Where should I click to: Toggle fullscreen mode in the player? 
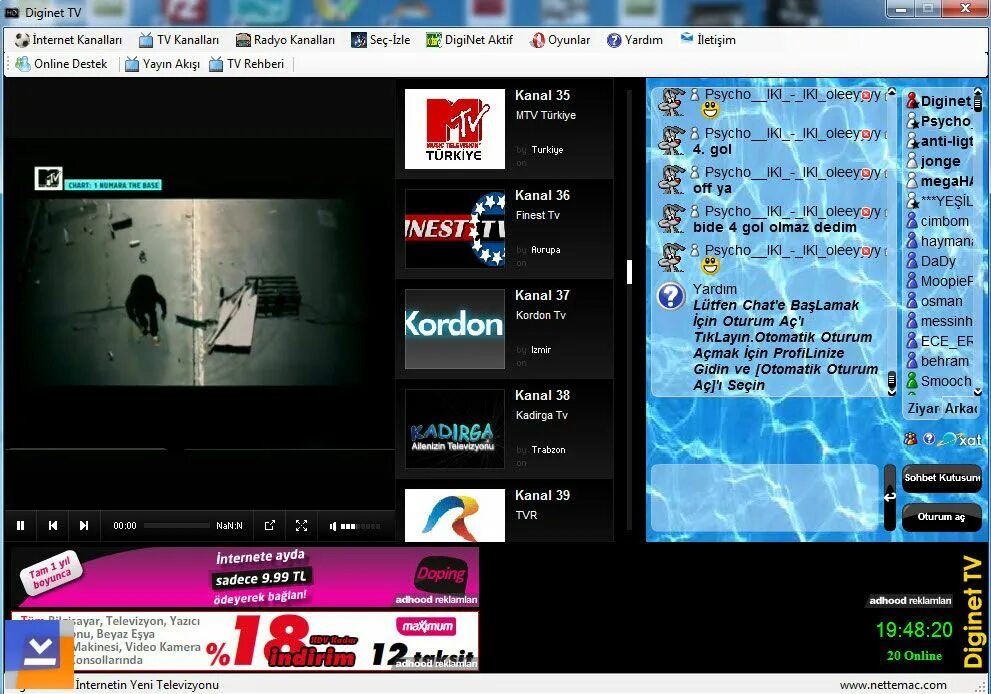301,525
